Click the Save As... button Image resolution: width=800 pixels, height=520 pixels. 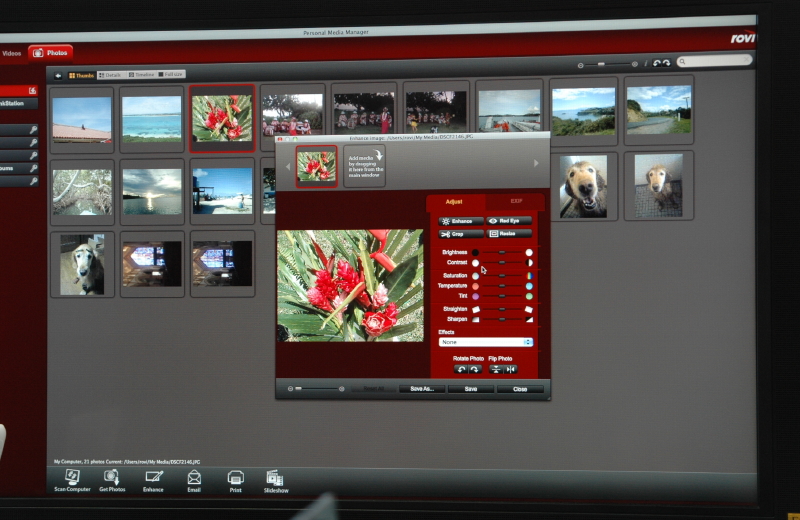pos(421,389)
